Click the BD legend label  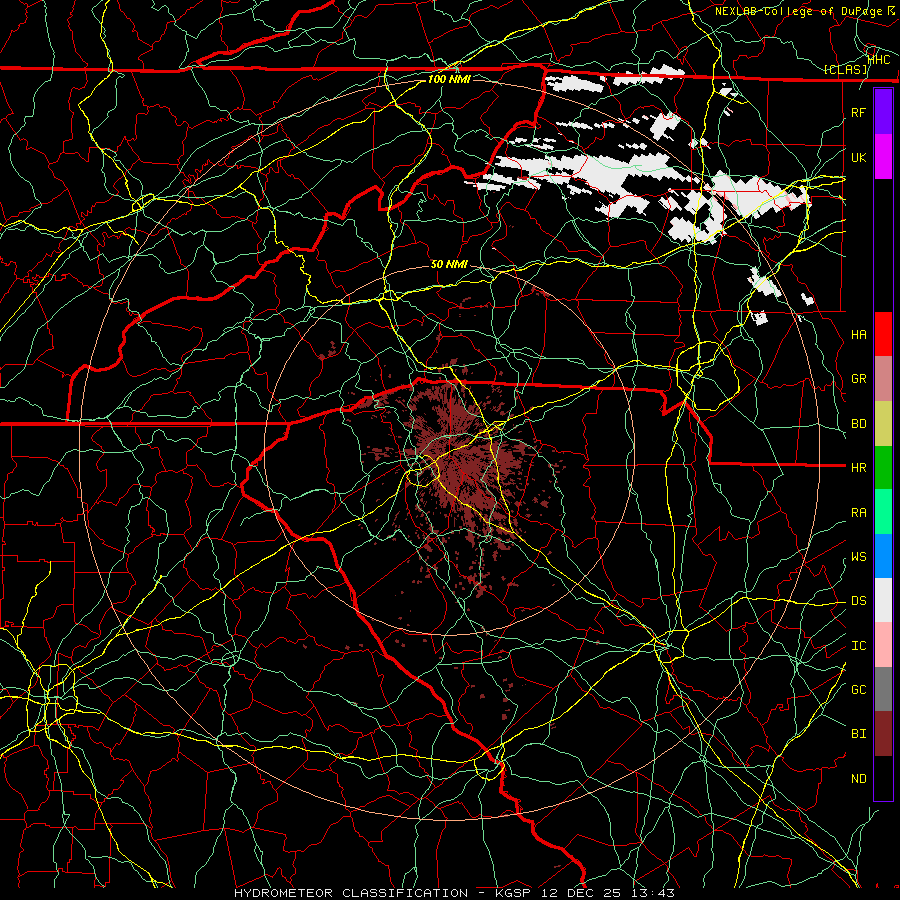pos(858,424)
